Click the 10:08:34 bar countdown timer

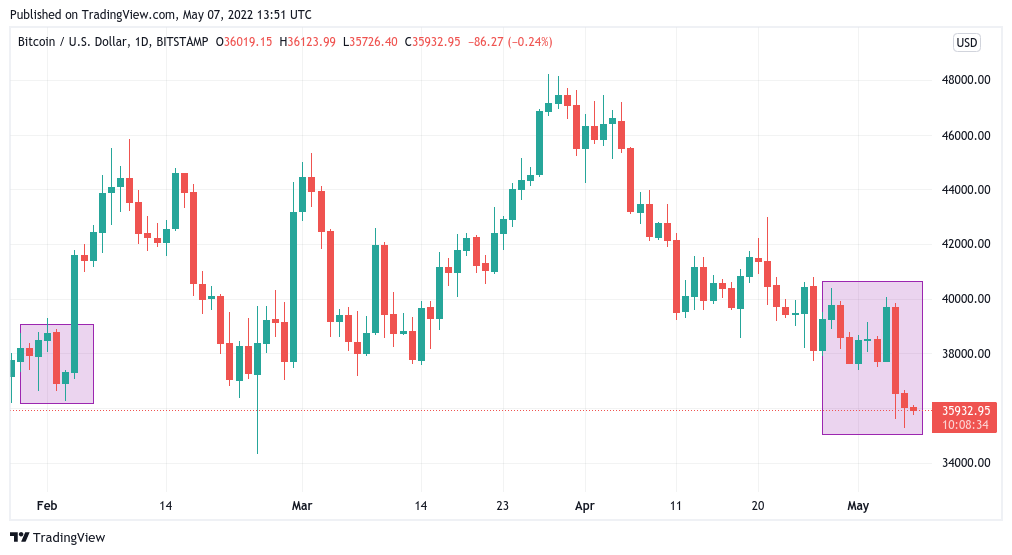tap(966, 424)
